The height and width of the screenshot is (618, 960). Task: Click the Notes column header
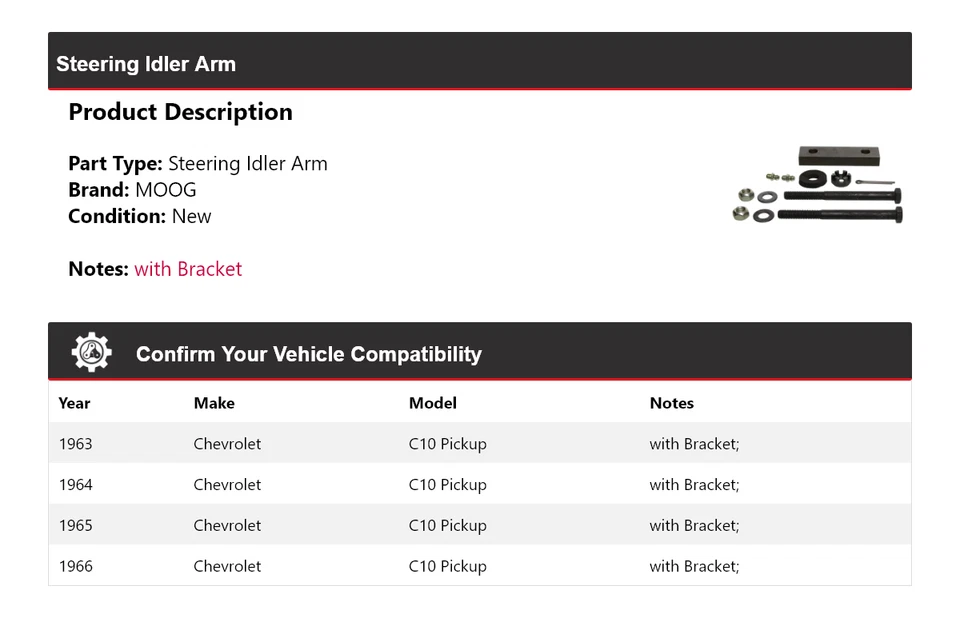click(x=672, y=403)
